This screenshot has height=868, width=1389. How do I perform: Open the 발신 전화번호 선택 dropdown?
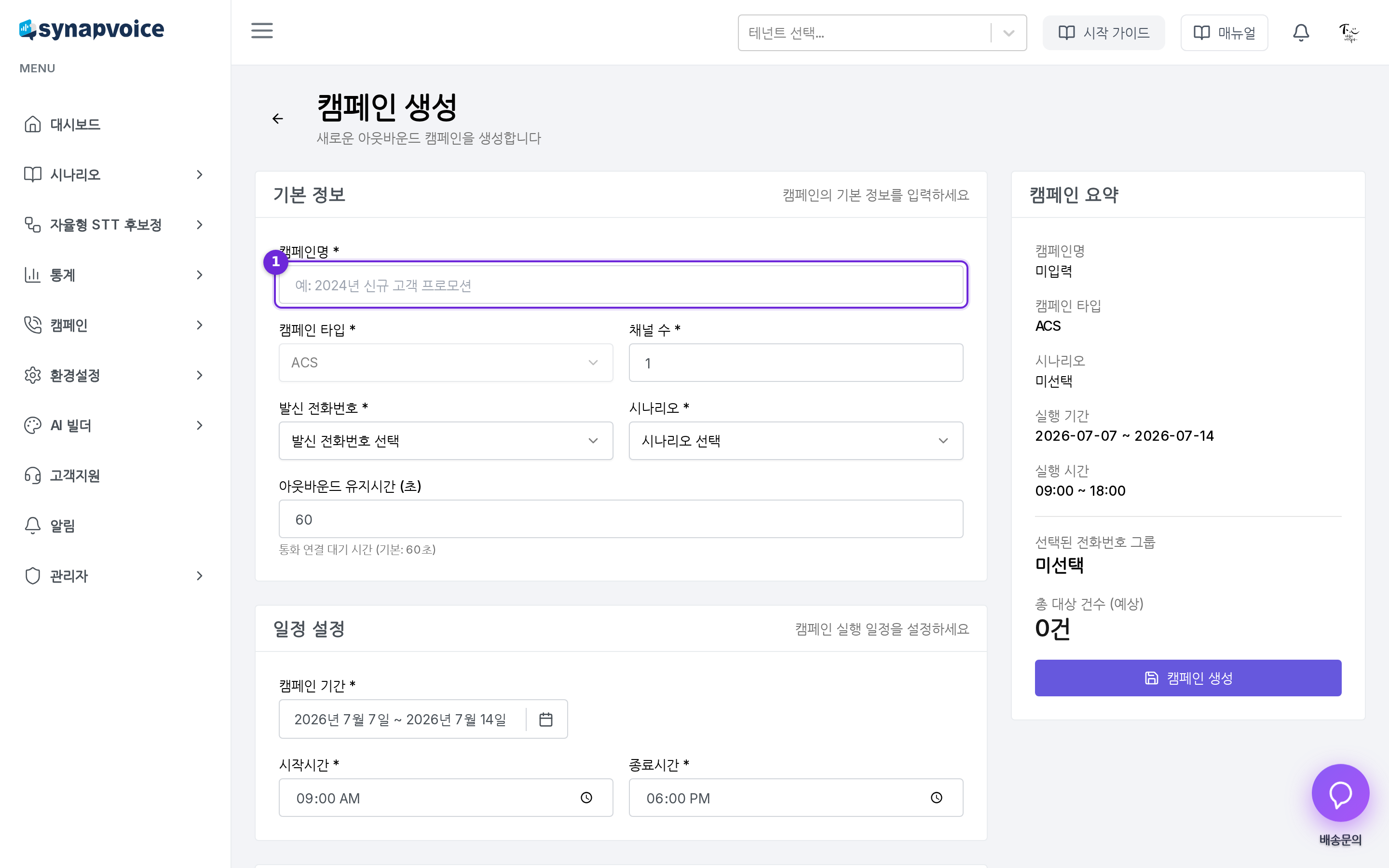(446, 440)
